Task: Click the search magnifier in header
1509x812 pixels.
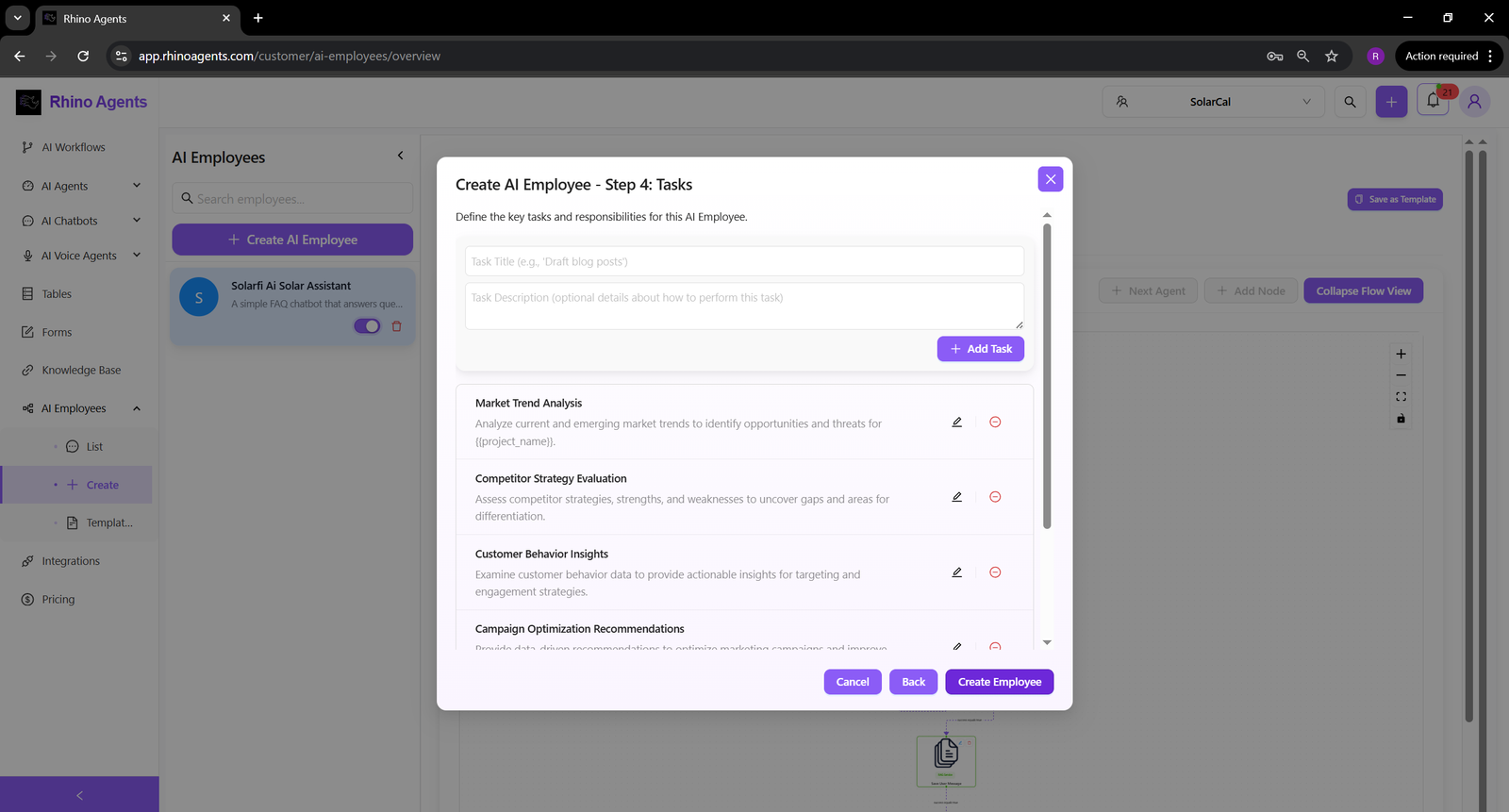Action: [1350, 102]
